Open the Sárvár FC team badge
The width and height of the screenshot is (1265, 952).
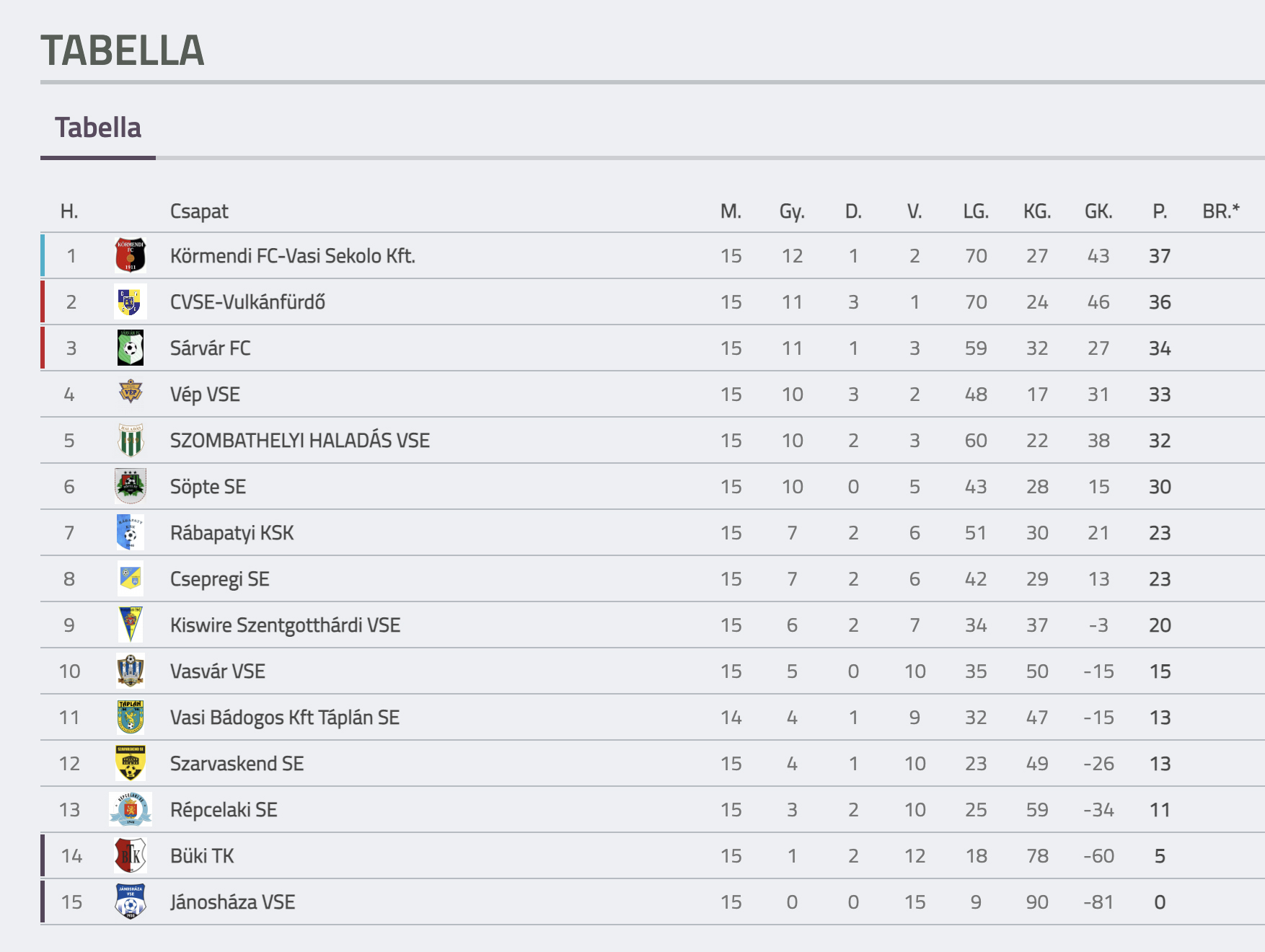point(131,348)
